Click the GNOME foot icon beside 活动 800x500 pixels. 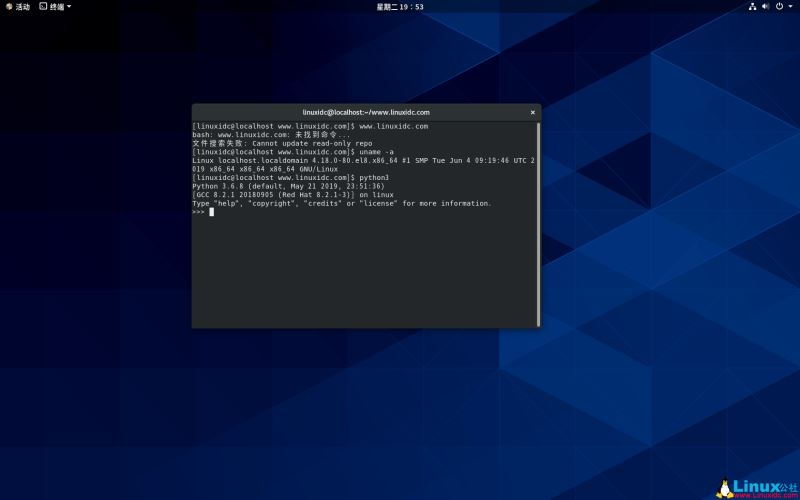pyautogui.click(x=9, y=6)
